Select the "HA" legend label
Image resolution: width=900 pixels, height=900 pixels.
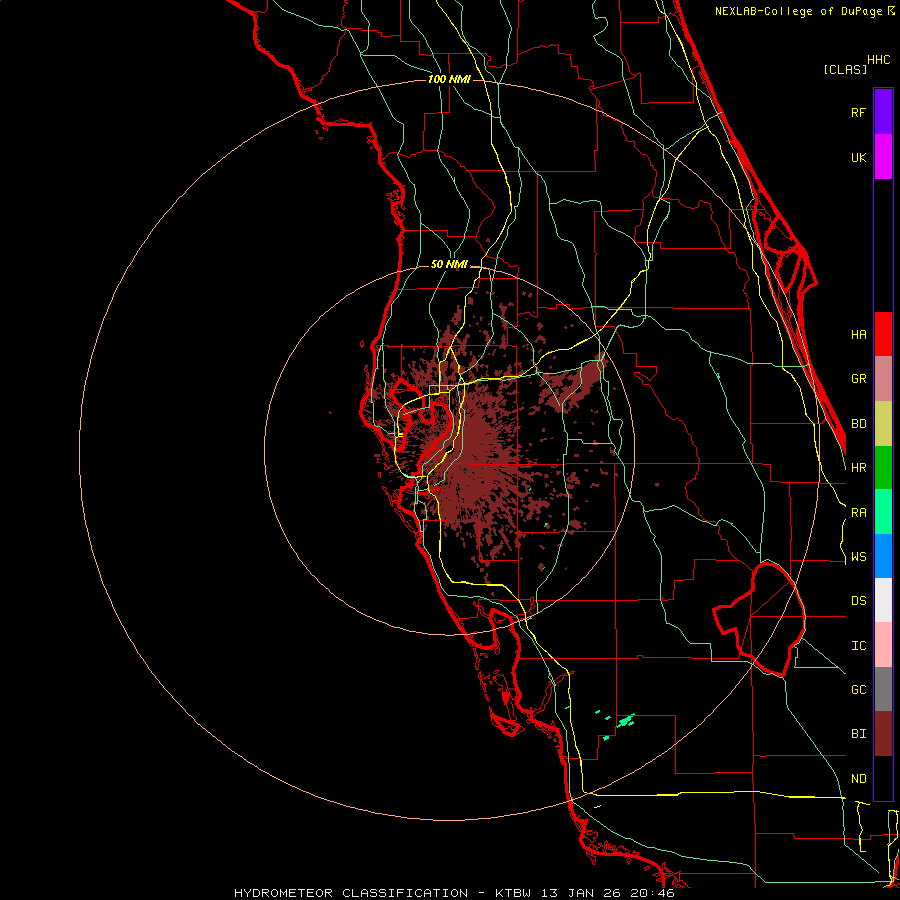point(858,334)
